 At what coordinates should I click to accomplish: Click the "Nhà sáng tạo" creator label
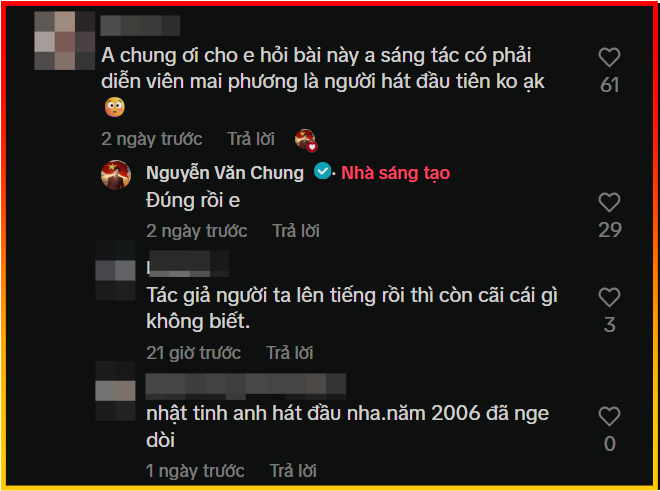tap(396, 173)
